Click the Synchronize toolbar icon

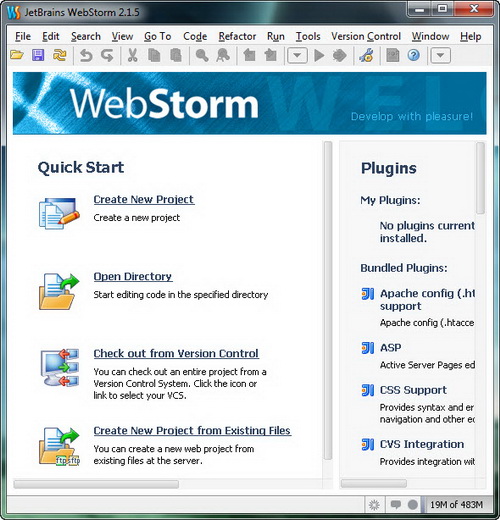coord(60,55)
